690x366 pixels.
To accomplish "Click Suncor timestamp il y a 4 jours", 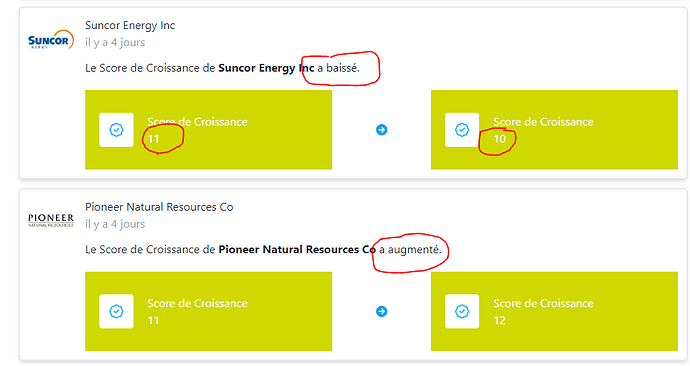I will click(x=115, y=42).
